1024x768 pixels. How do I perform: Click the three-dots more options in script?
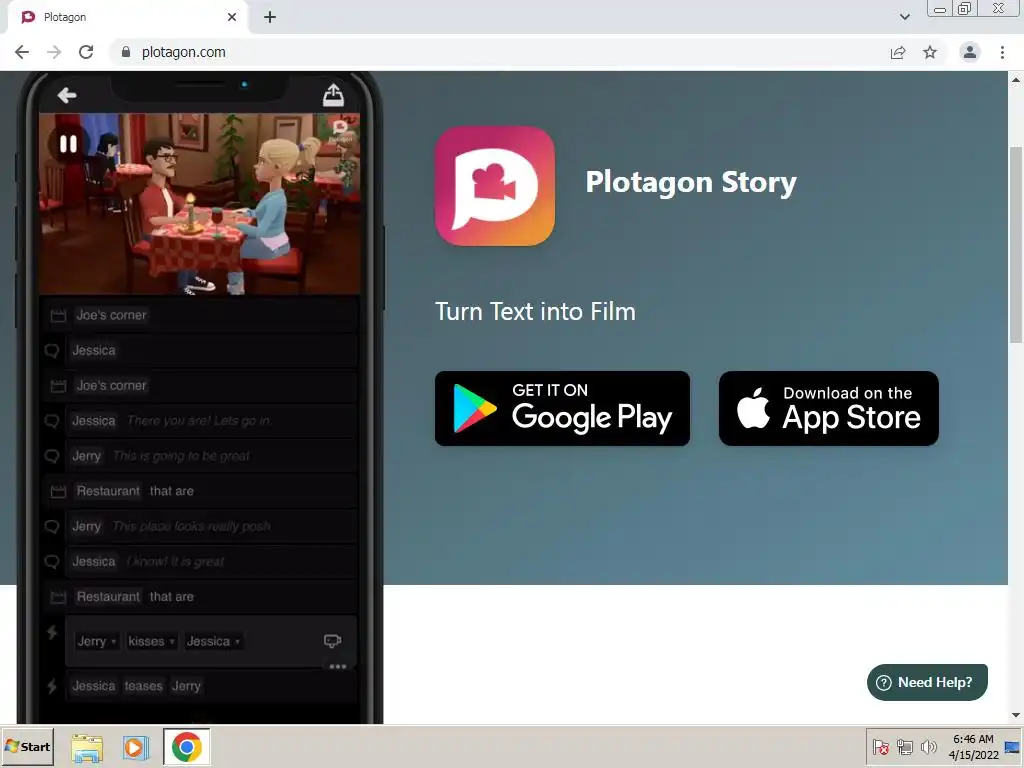[338, 667]
